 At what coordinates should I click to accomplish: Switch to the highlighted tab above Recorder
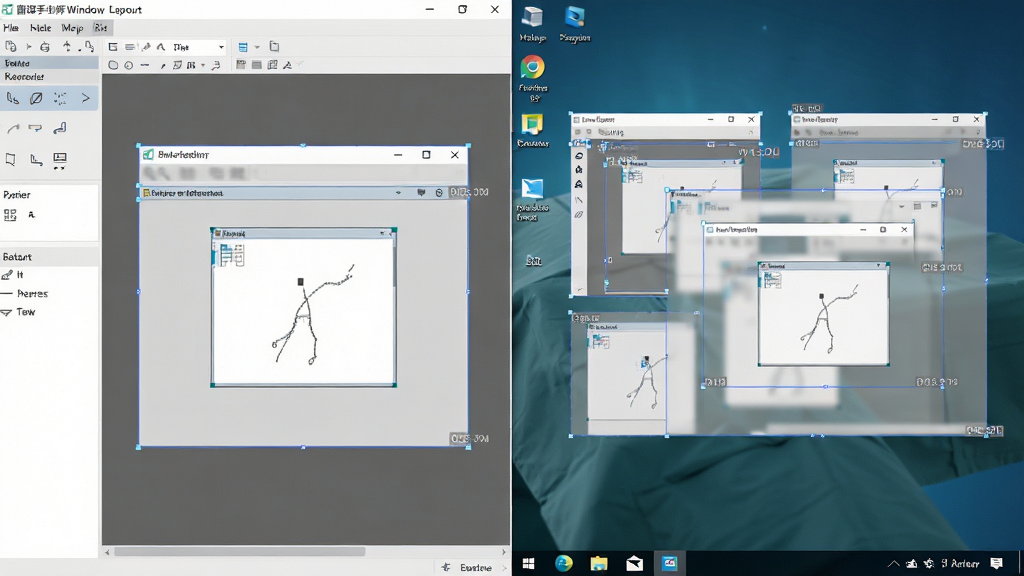click(49, 63)
